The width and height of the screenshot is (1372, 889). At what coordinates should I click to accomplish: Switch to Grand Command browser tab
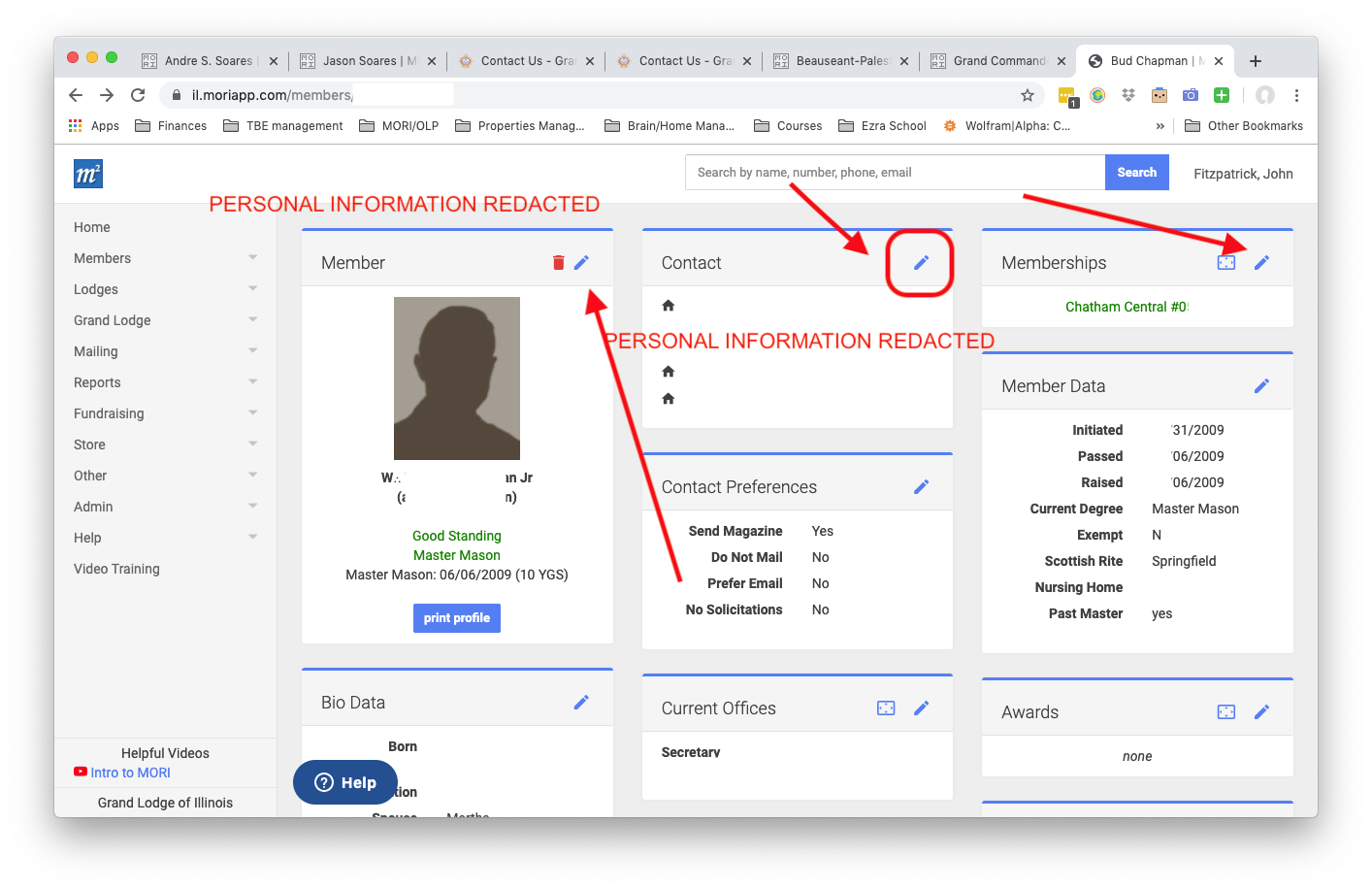(x=997, y=61)
